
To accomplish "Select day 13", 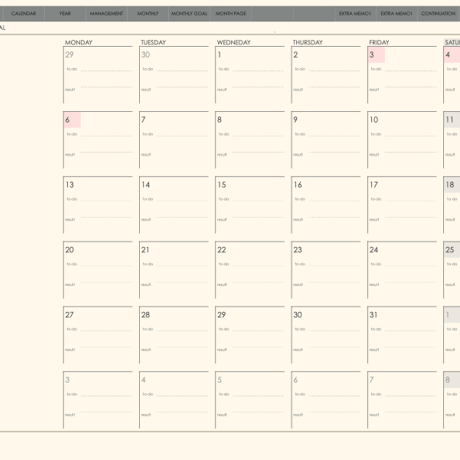I will coord(70,185).
